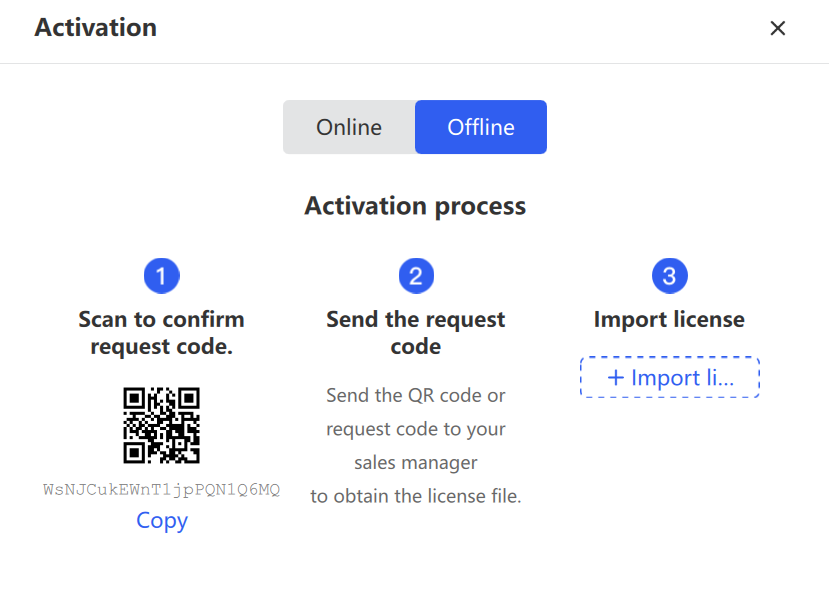Click the QR code image
This screenshot has height=612, width=829.
[162, 425]
